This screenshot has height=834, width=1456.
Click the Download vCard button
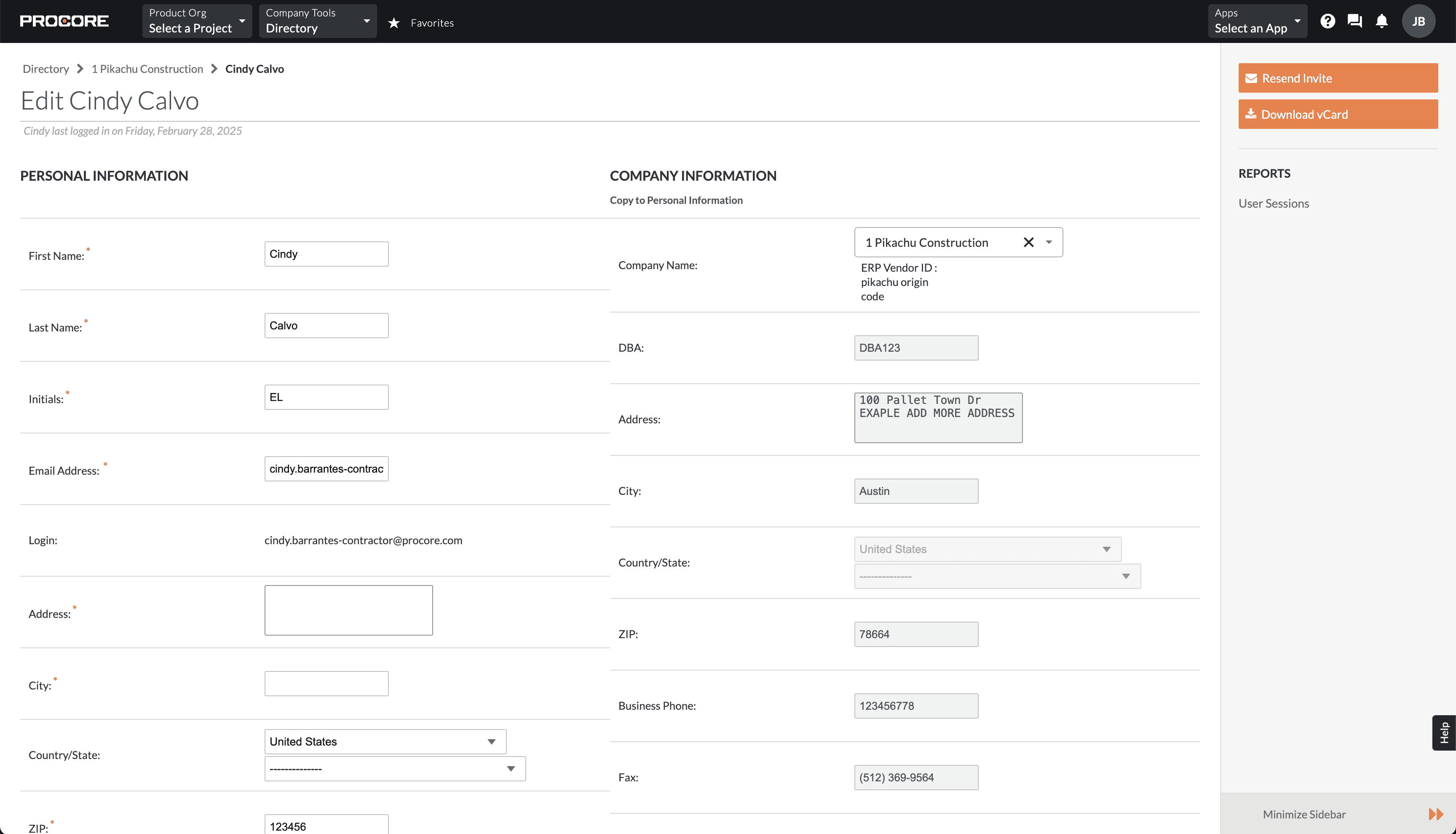point(1338,114)
